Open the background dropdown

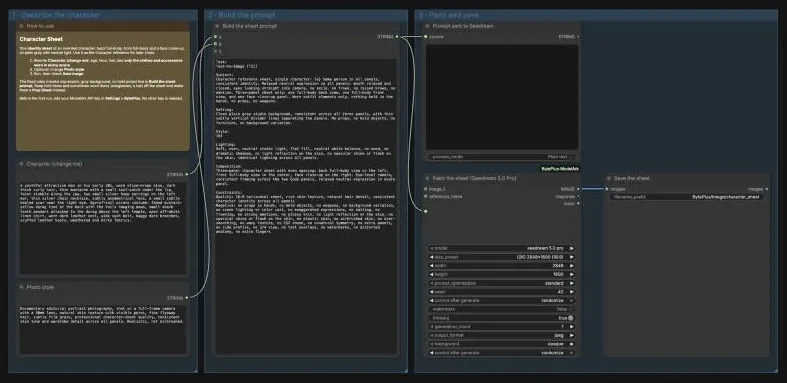[x=501, y=344]
